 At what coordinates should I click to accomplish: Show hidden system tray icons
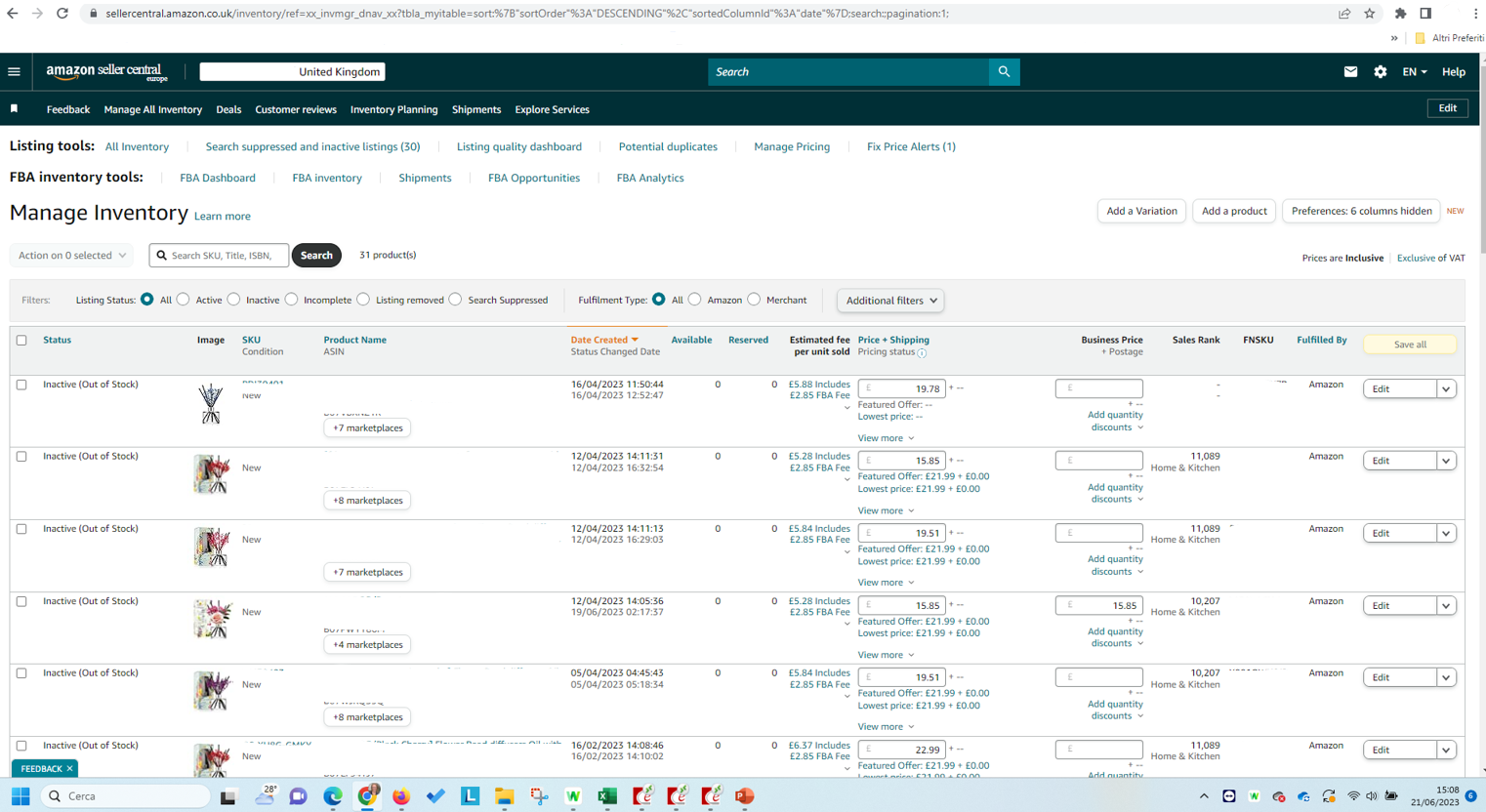pos(1204,796)
